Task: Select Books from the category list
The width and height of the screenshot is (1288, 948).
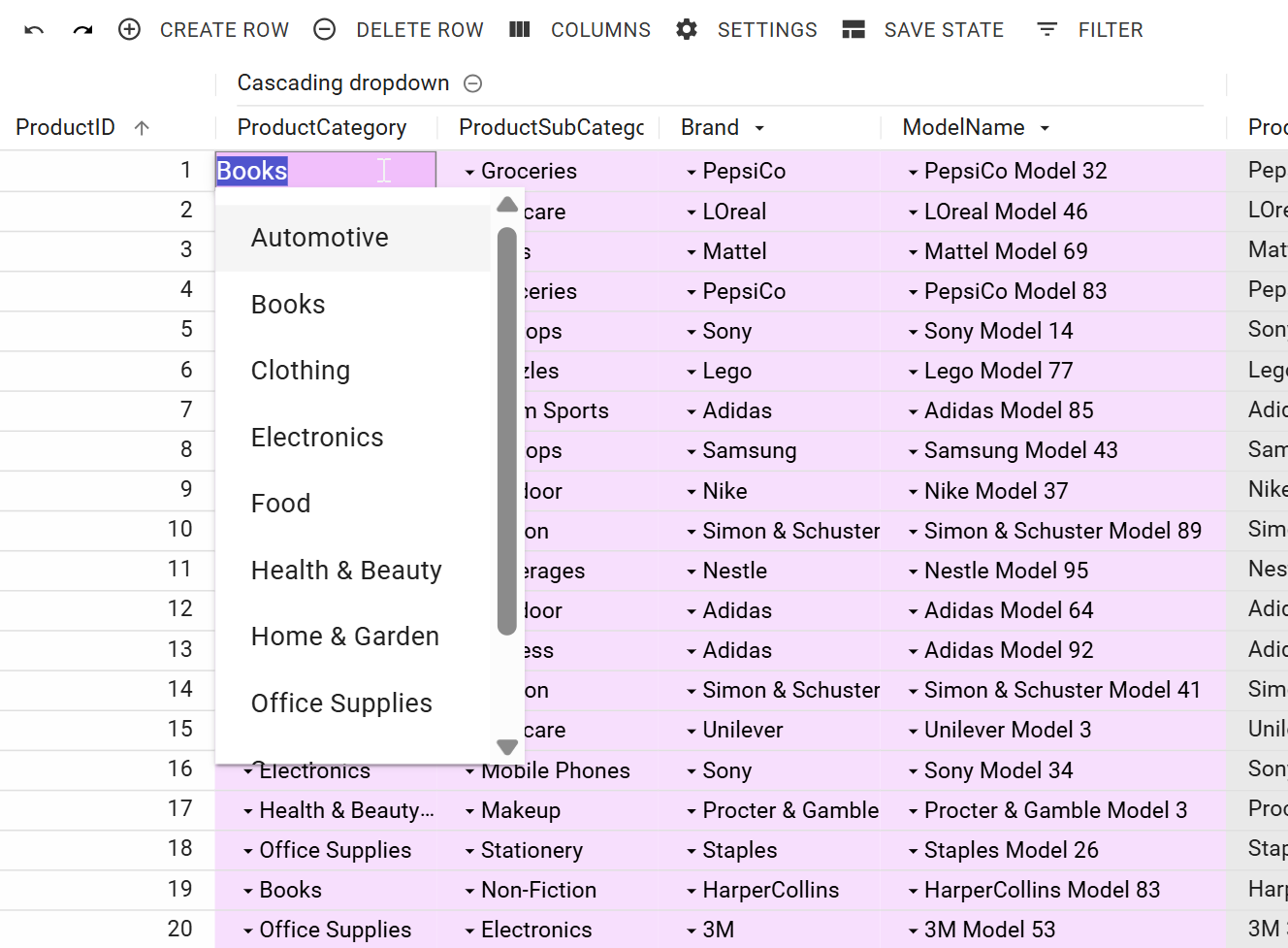Action: click(353, 305)
